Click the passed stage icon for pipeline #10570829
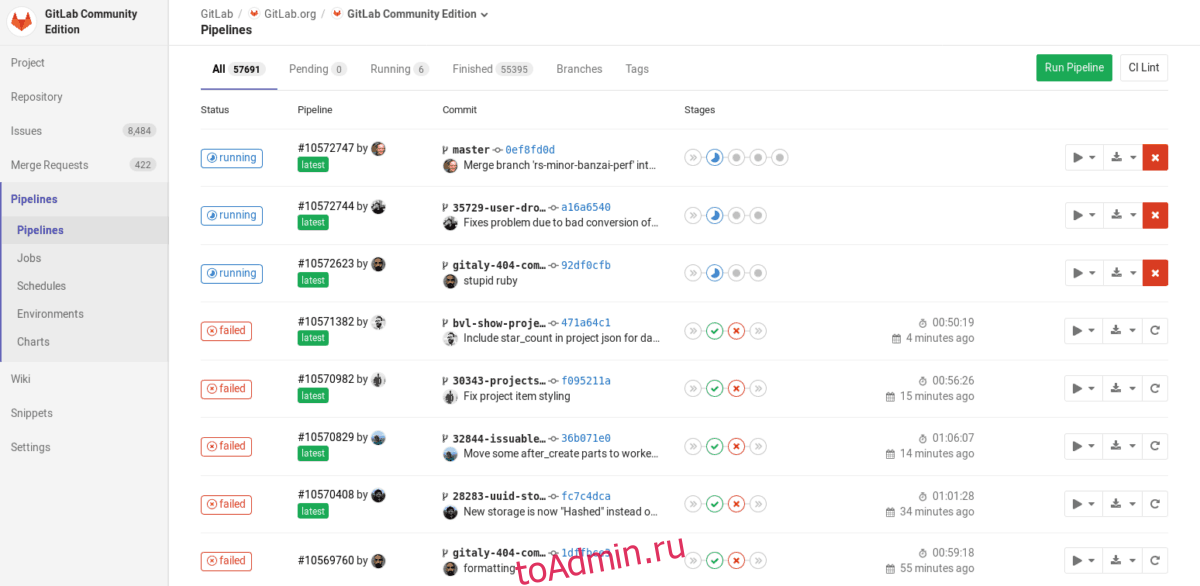 (x=714, y=447)
